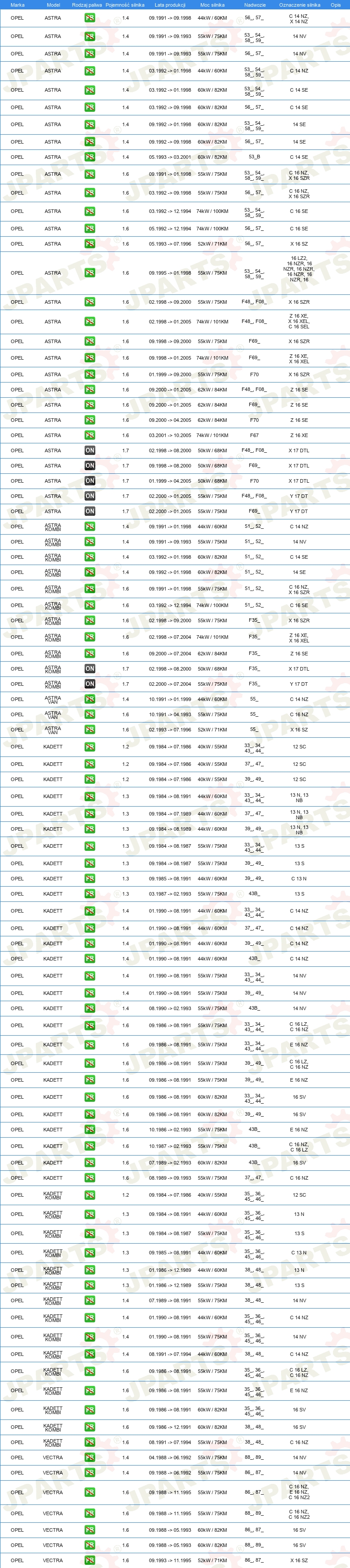350x1568 pixels.
Task: Click diesel ON icon in ASTRA F69_ Y 17 DT row
Action: tap(90, 511)
